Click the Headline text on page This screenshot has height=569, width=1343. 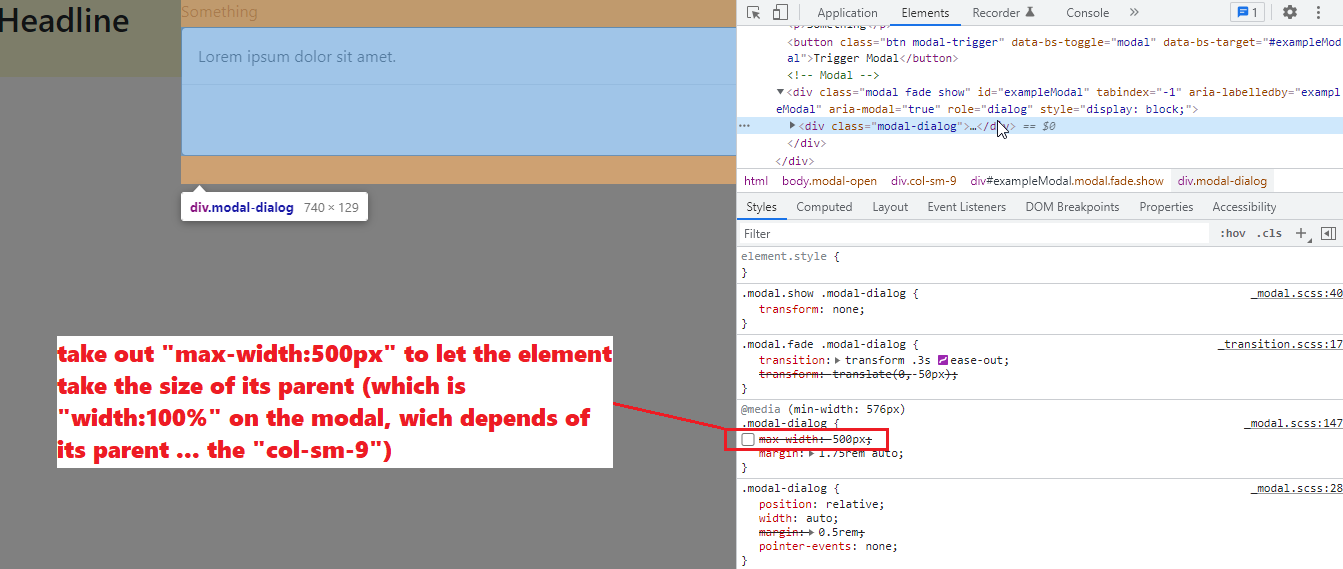[x=64, y=21]
